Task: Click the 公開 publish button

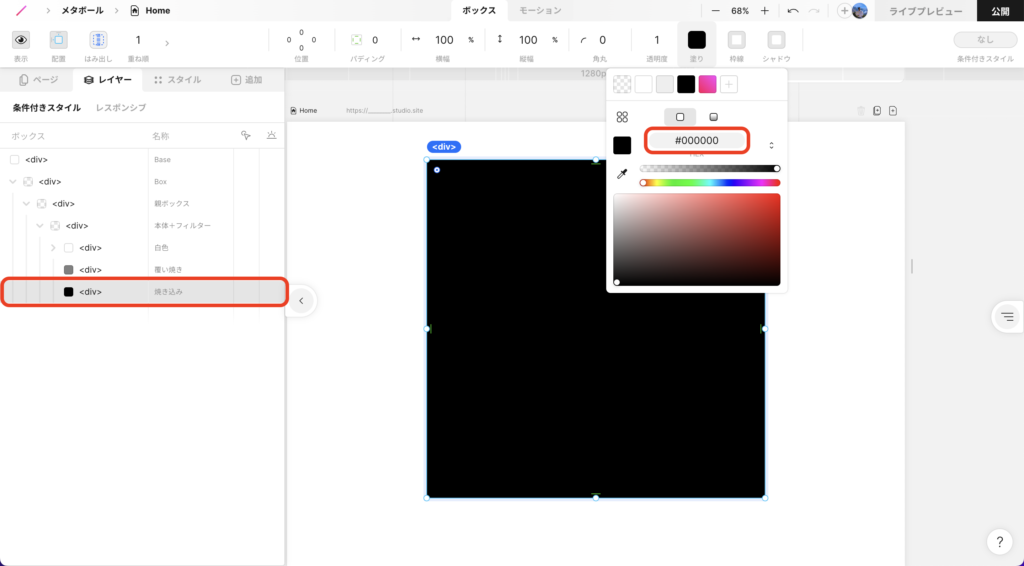Action: (1000, 11)
